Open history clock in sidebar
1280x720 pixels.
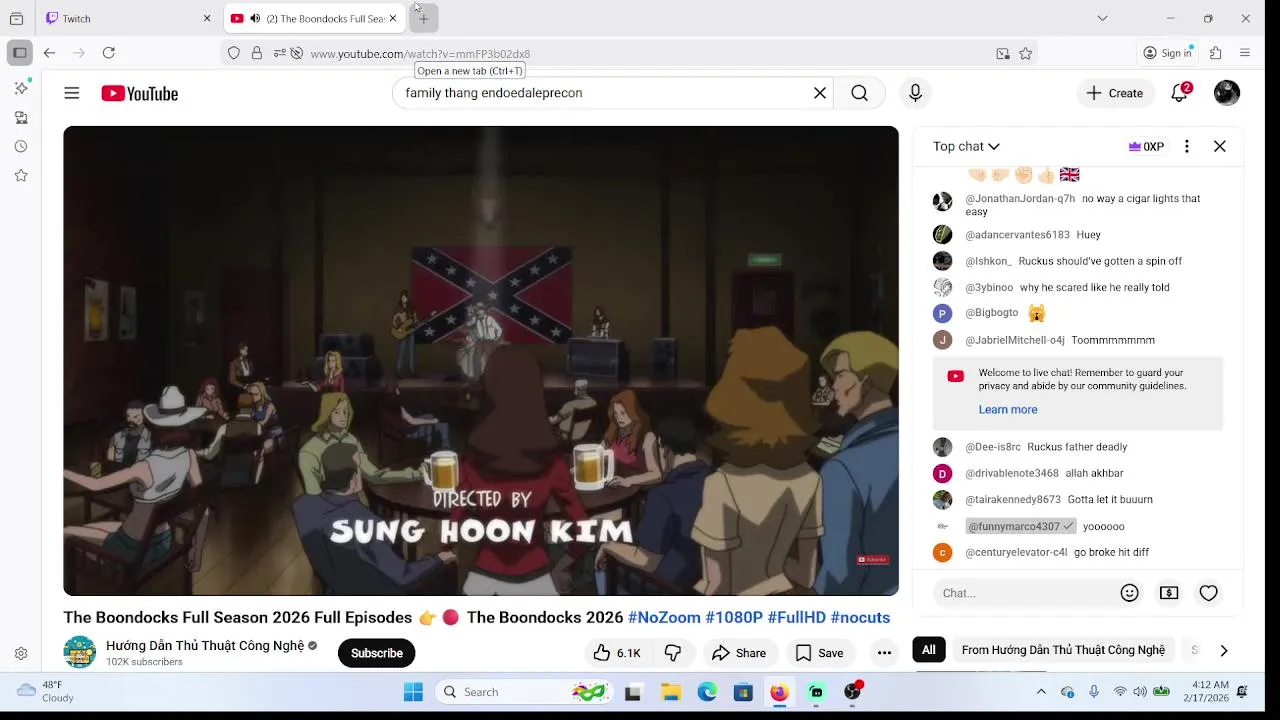point(21,146)
